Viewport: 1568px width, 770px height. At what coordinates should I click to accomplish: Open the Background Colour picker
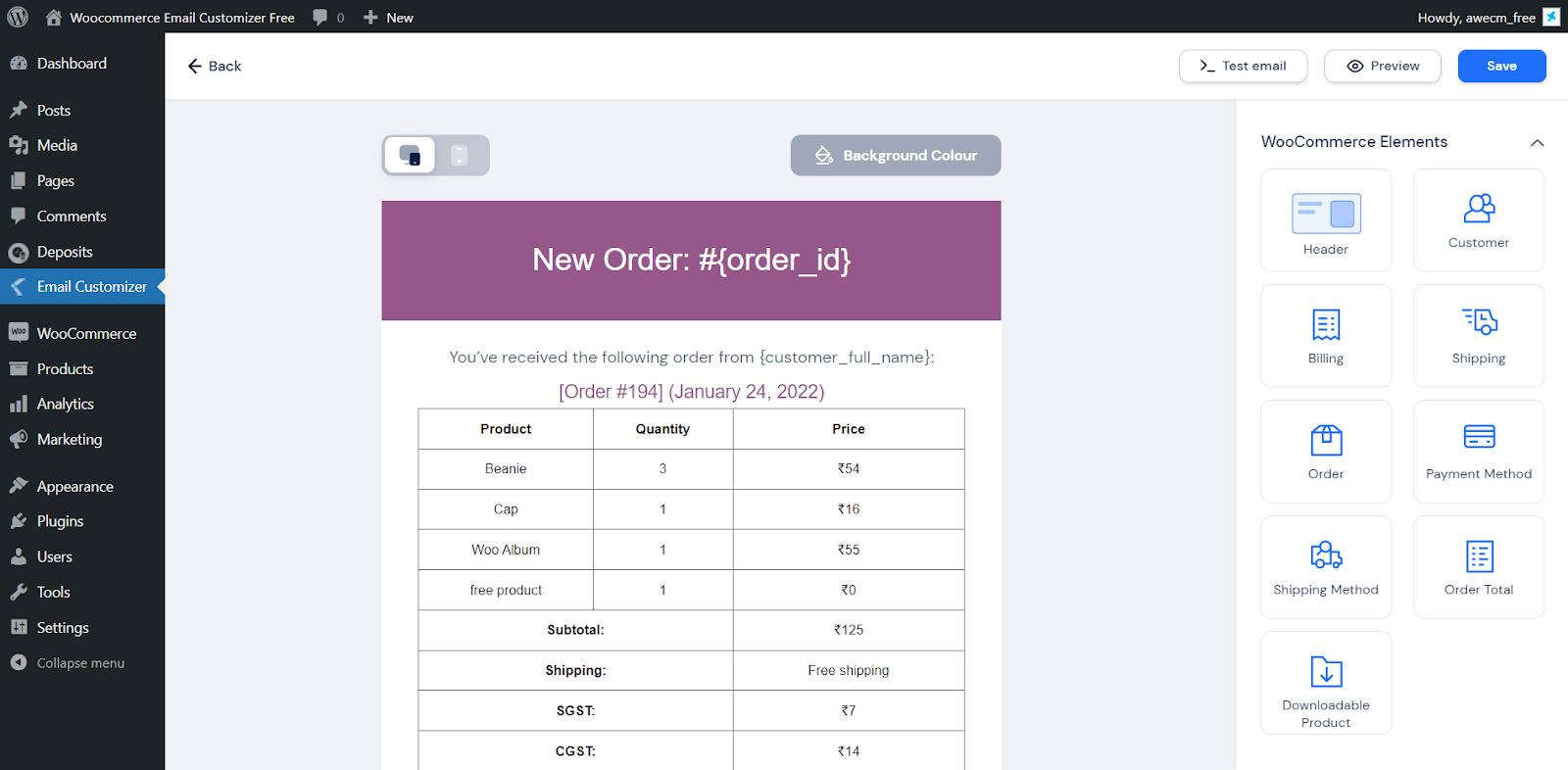tap(896, 155)
